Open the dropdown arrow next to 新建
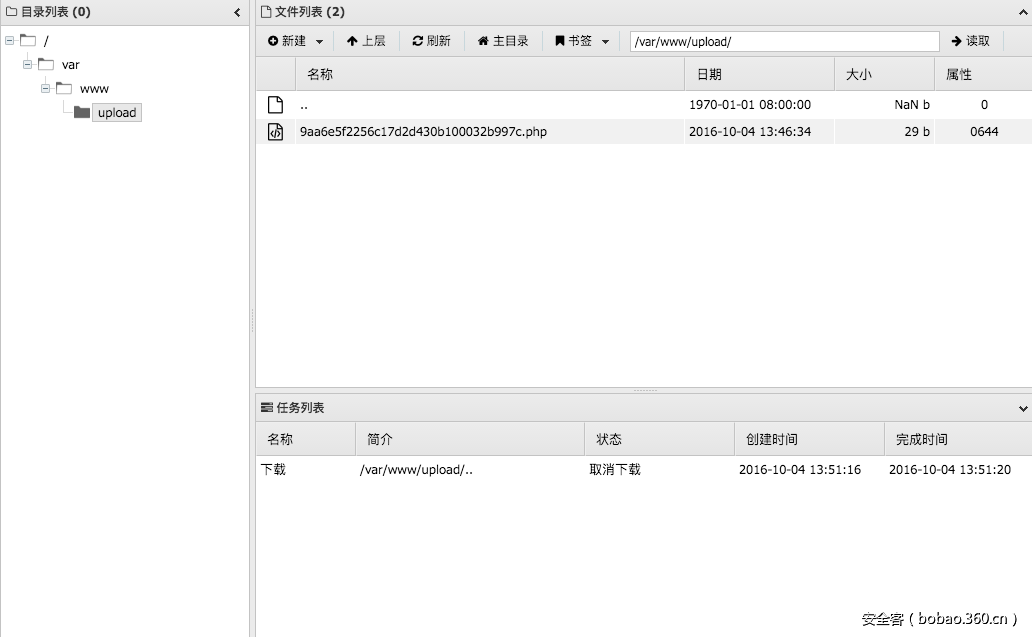The height and width of the screenshot is (637, 1032). tap(318, 41)
